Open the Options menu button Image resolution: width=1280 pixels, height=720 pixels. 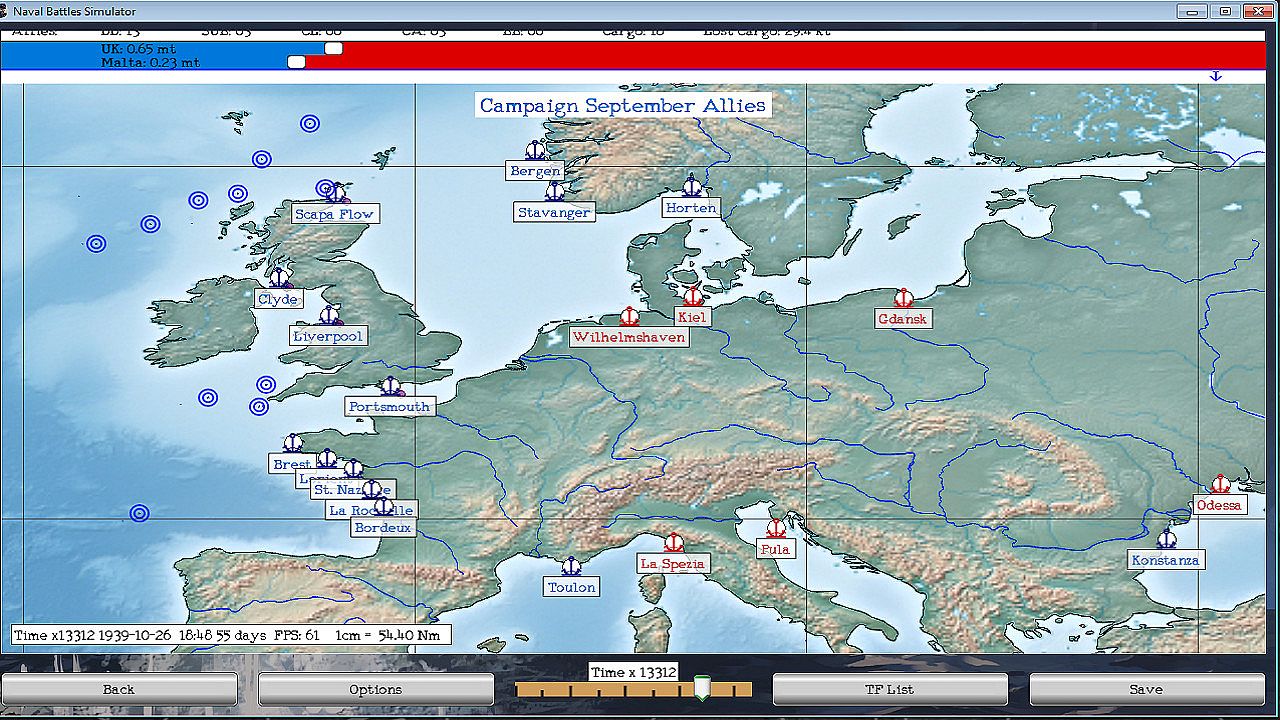tap(376, 689)
